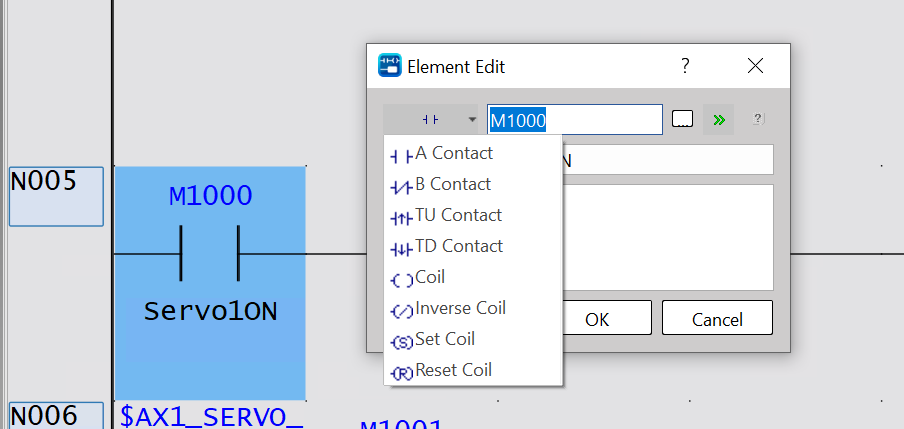Open dialog help with the title bar question mark
The width and height of the screenshot is (904, 429).
pos(685,67)
